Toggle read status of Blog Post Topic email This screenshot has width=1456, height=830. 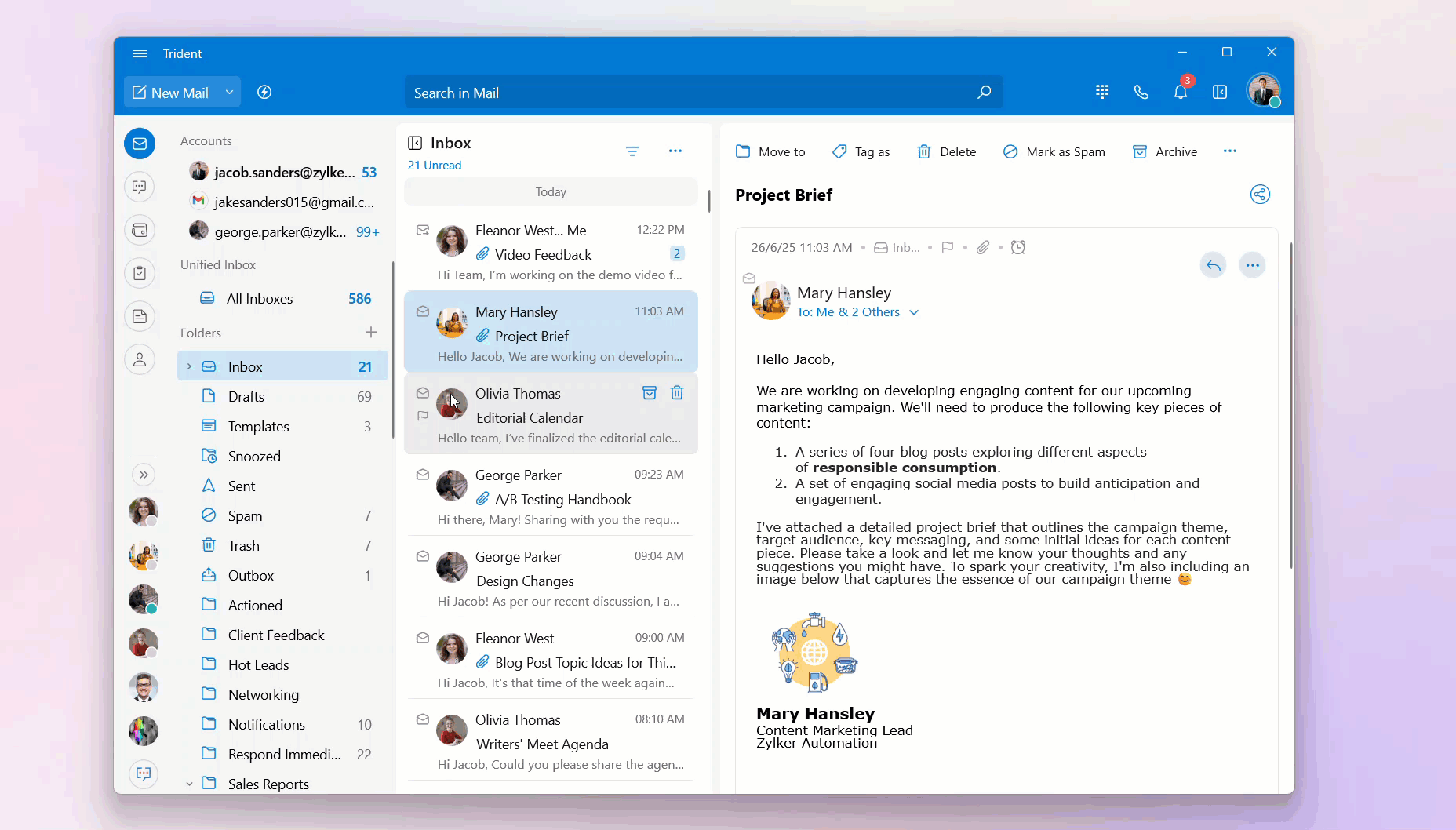click(423, 638)
